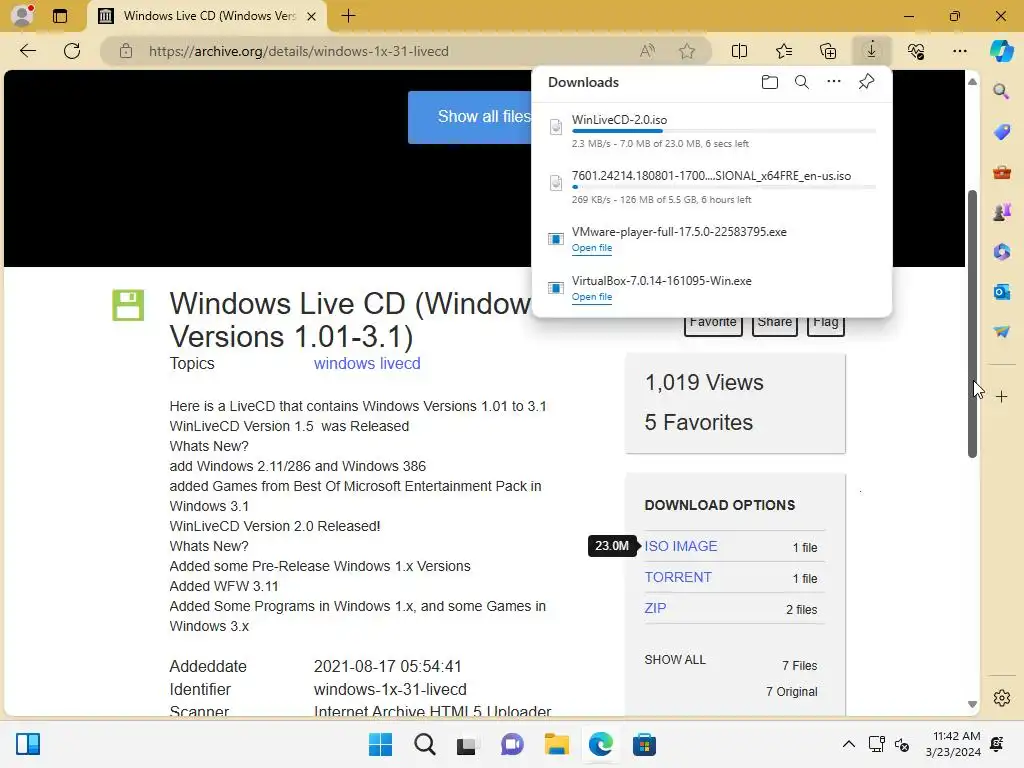Download the TORRENT option
The width and height of the screenshot is (1024, 768).
click(x=678, y=577)
